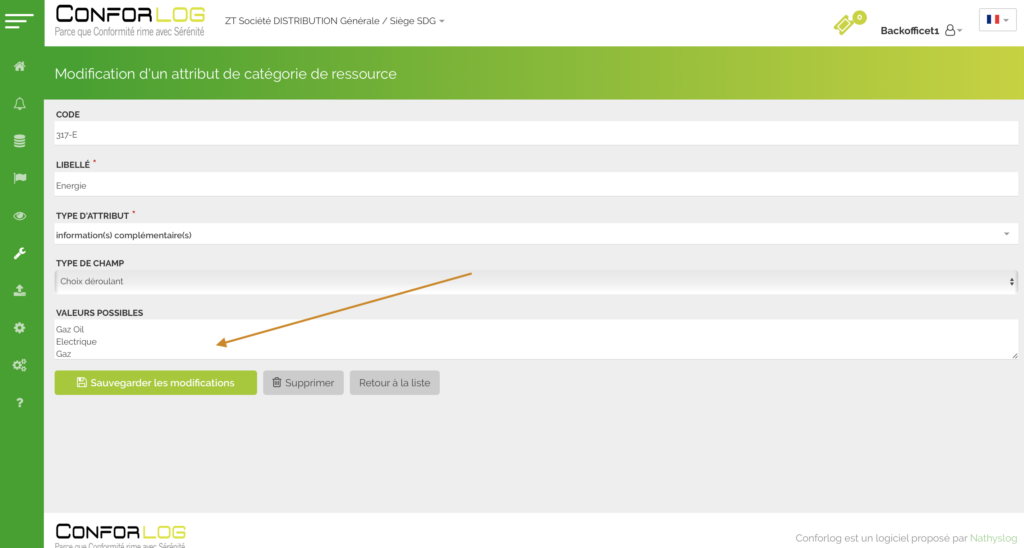Open the Type de champ select box

[x=535, y=281]
